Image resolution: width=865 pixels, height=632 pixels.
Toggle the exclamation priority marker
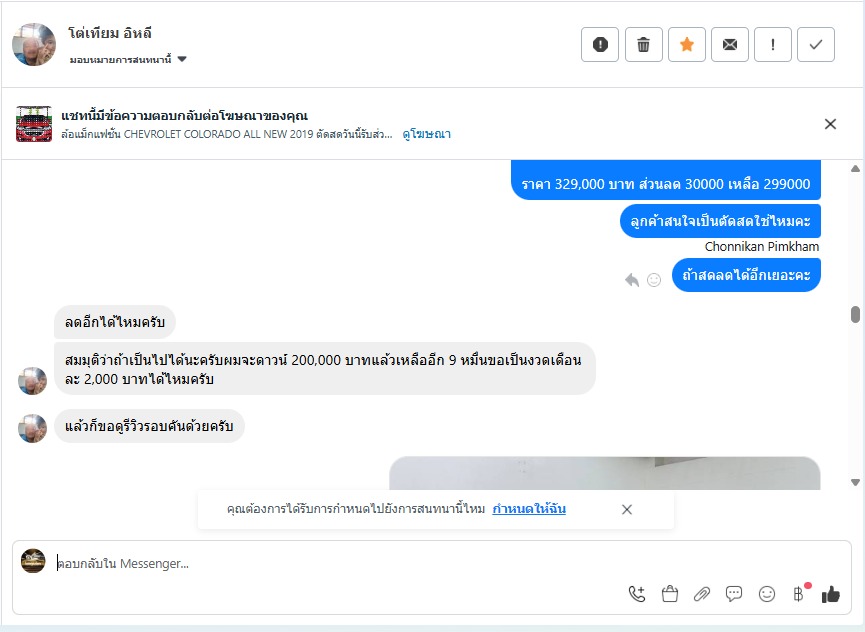pyautogui.click(x=773, y=44)
